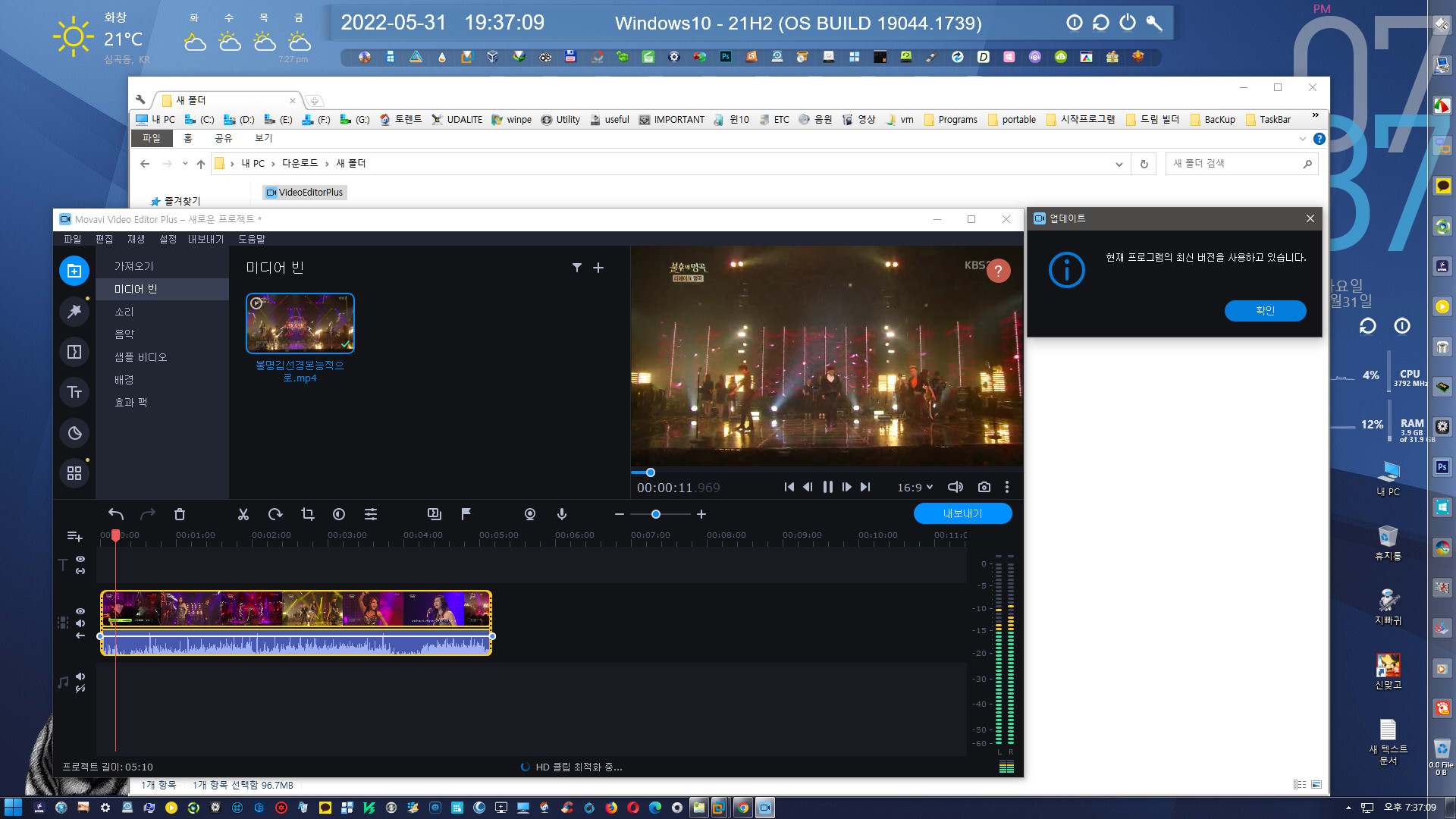1456x819 pixels.
Task: Toggle video track arrow icon
Action: click(x=80, y=635)
